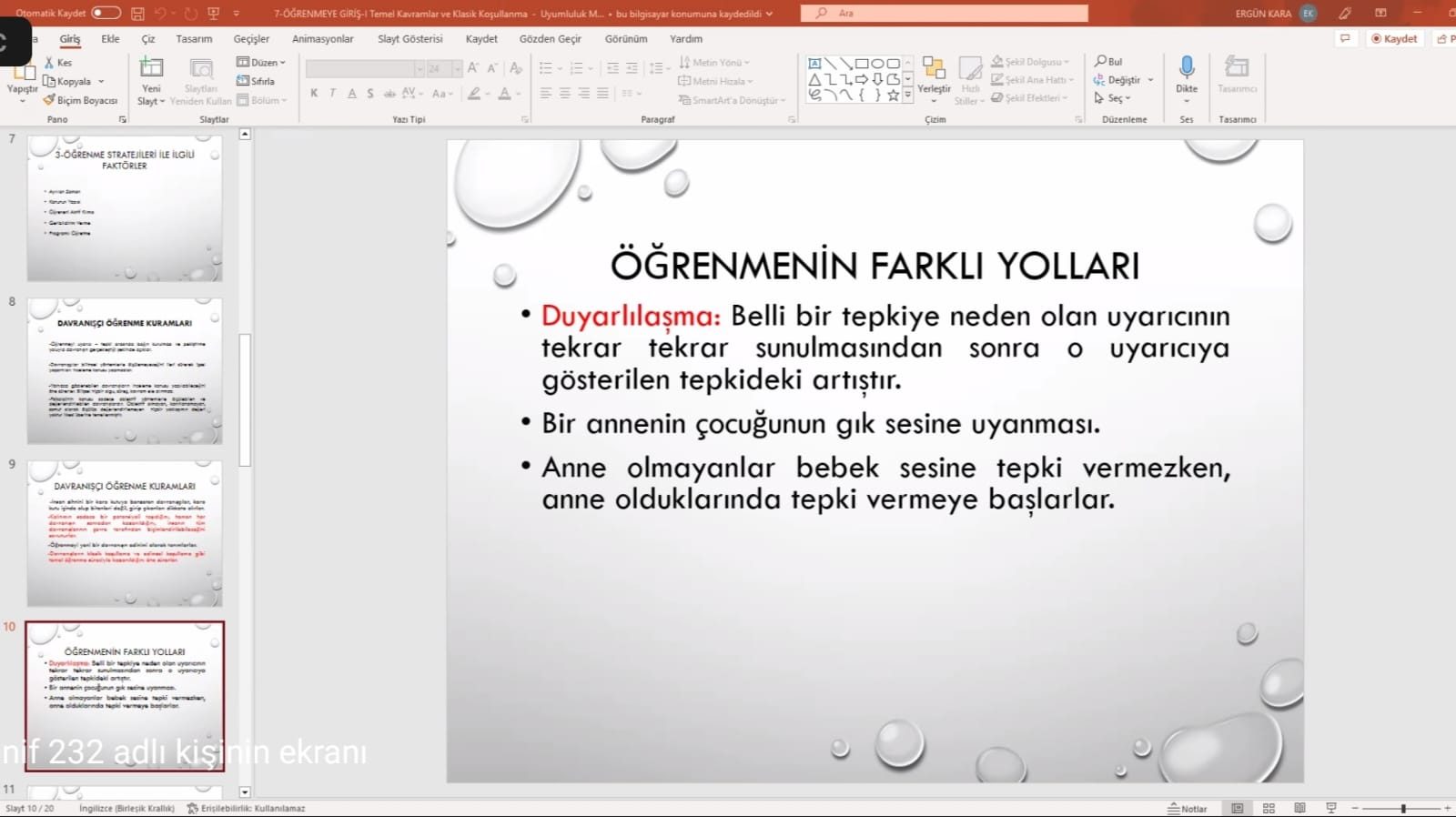
Task: Click the Dikte microphone icon
Action: click(1187, 67)
